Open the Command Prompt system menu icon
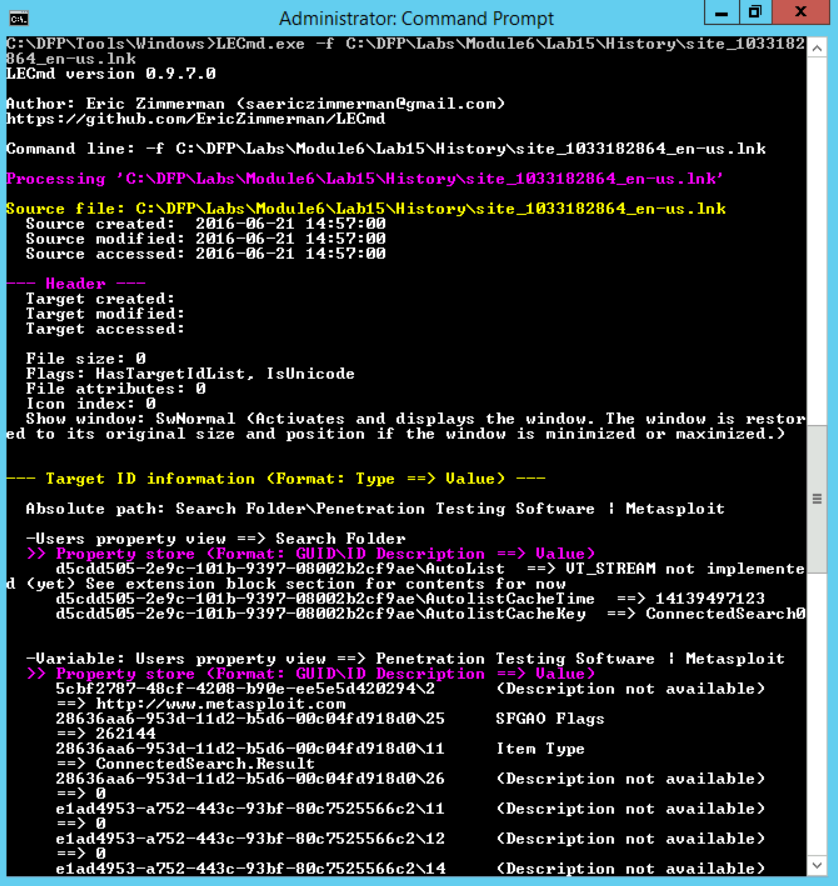This screenshot has width=838, height=886. (18, 18)
